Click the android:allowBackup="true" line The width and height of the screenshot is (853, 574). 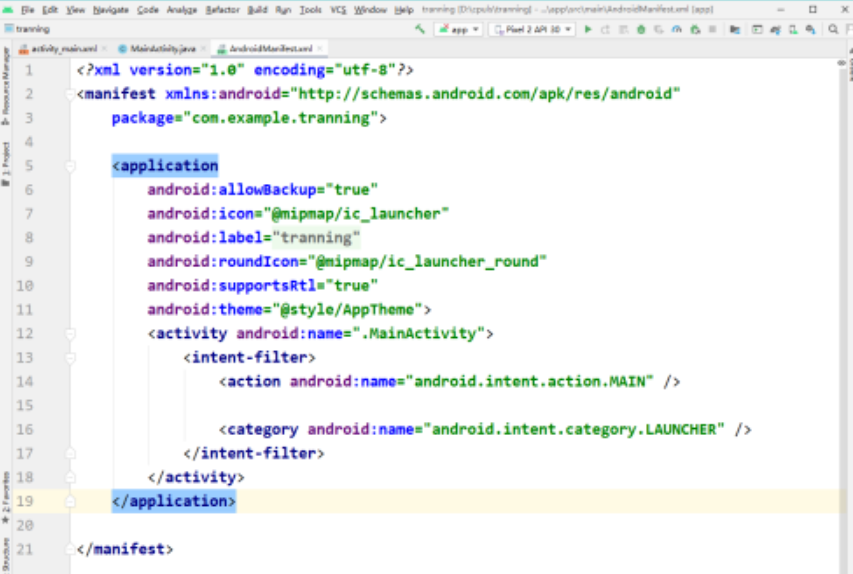(x=262, y=190)
